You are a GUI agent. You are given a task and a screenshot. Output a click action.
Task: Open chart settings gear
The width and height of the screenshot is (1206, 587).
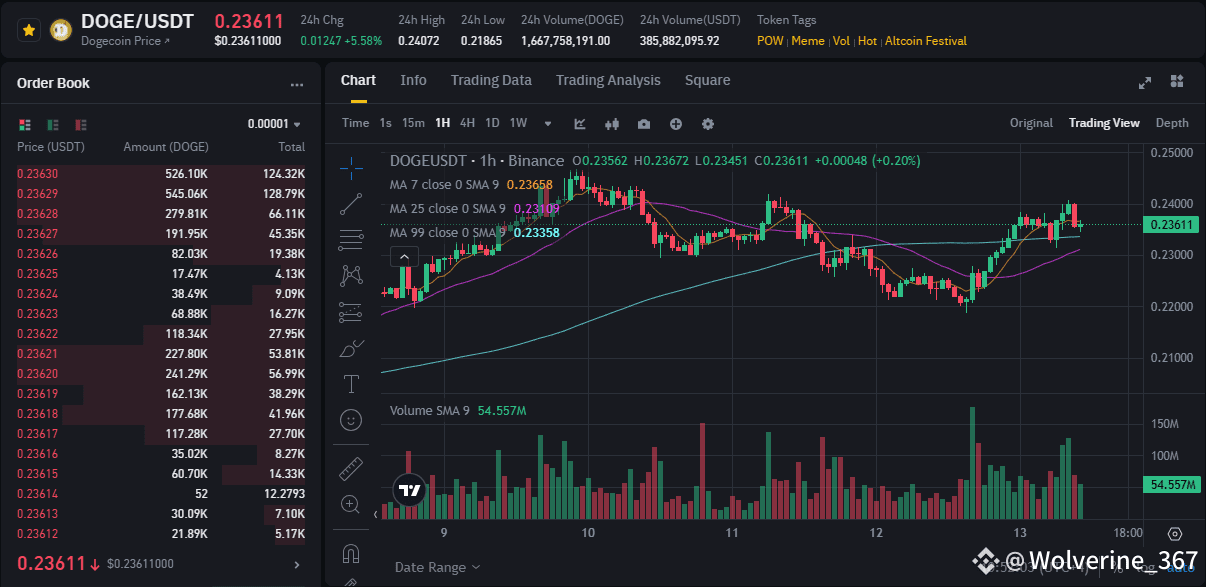pyautogui.click(x=708, y=124)
